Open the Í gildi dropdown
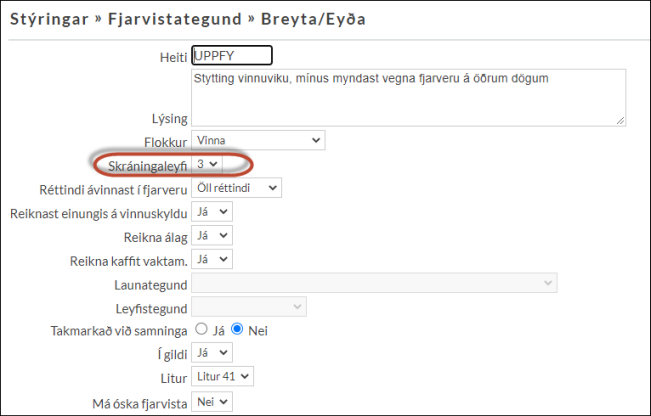 [211, 353]
